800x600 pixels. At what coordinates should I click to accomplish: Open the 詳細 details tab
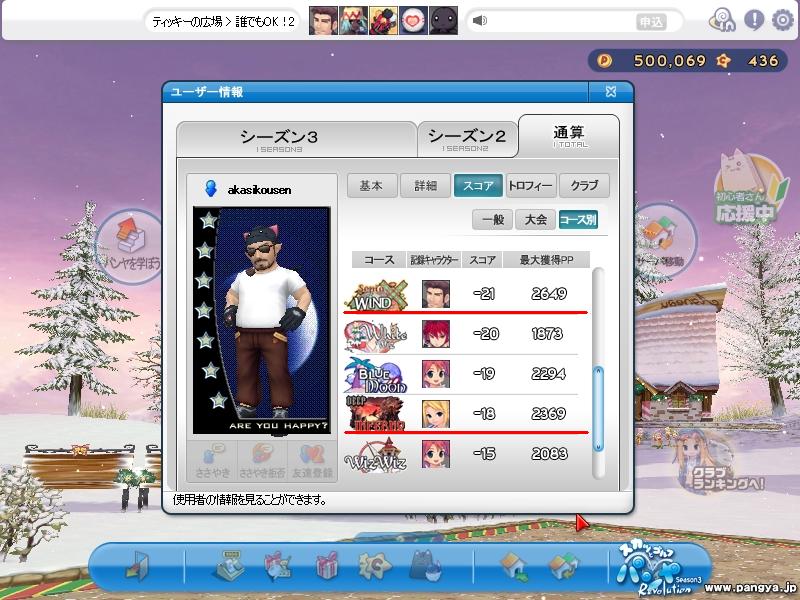coord(426,186)
